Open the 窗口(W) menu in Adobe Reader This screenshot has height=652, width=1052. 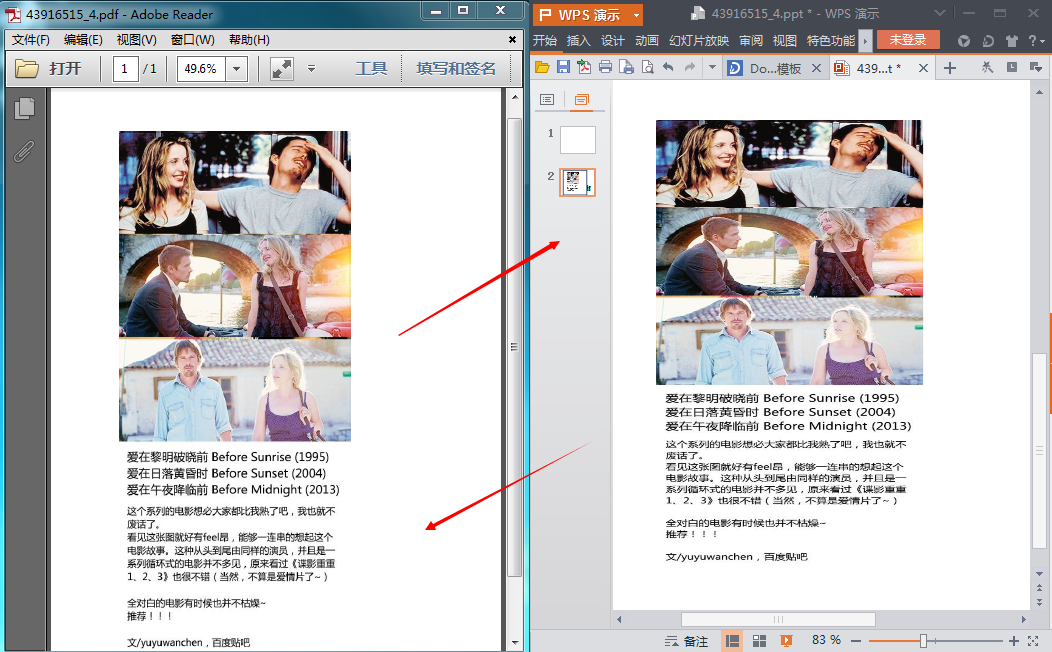(x=193, y=40)
